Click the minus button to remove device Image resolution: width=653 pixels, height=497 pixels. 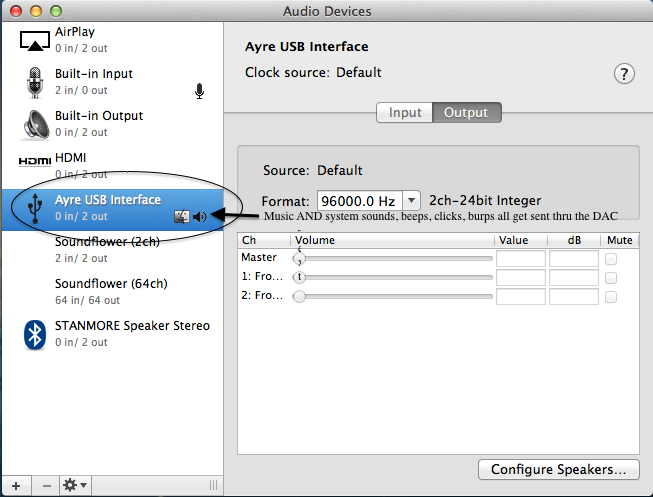[x=46, y=485]
